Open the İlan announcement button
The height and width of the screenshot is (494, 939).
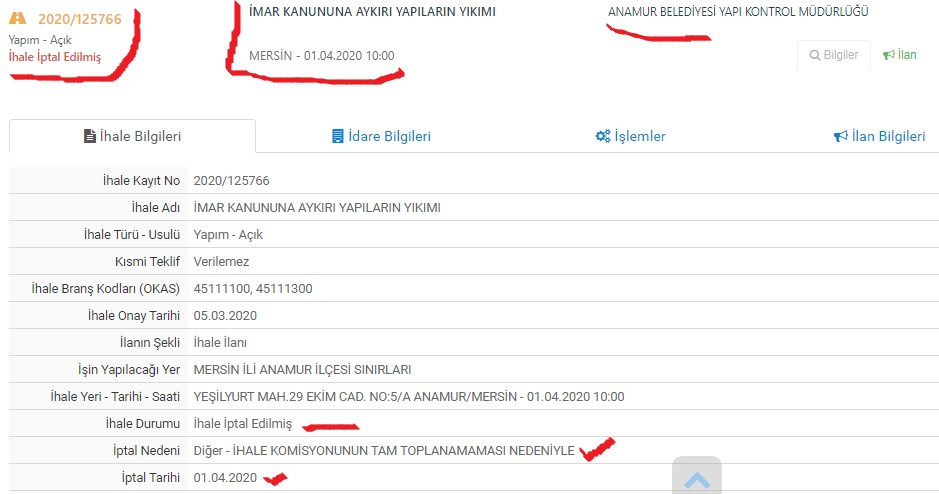pyautogui.click(x=899, y=55)
